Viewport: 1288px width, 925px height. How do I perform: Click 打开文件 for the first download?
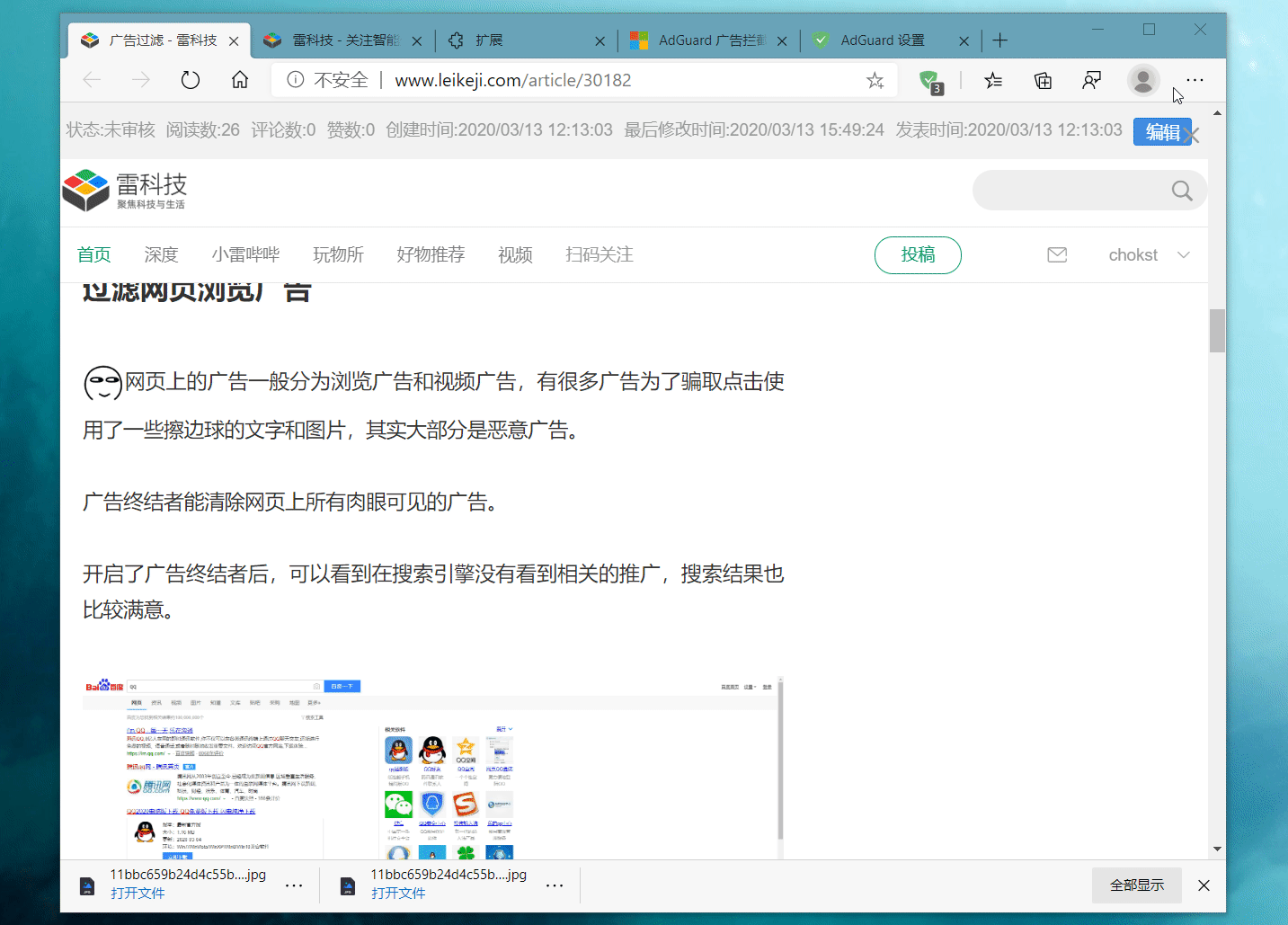coord(138,894)
